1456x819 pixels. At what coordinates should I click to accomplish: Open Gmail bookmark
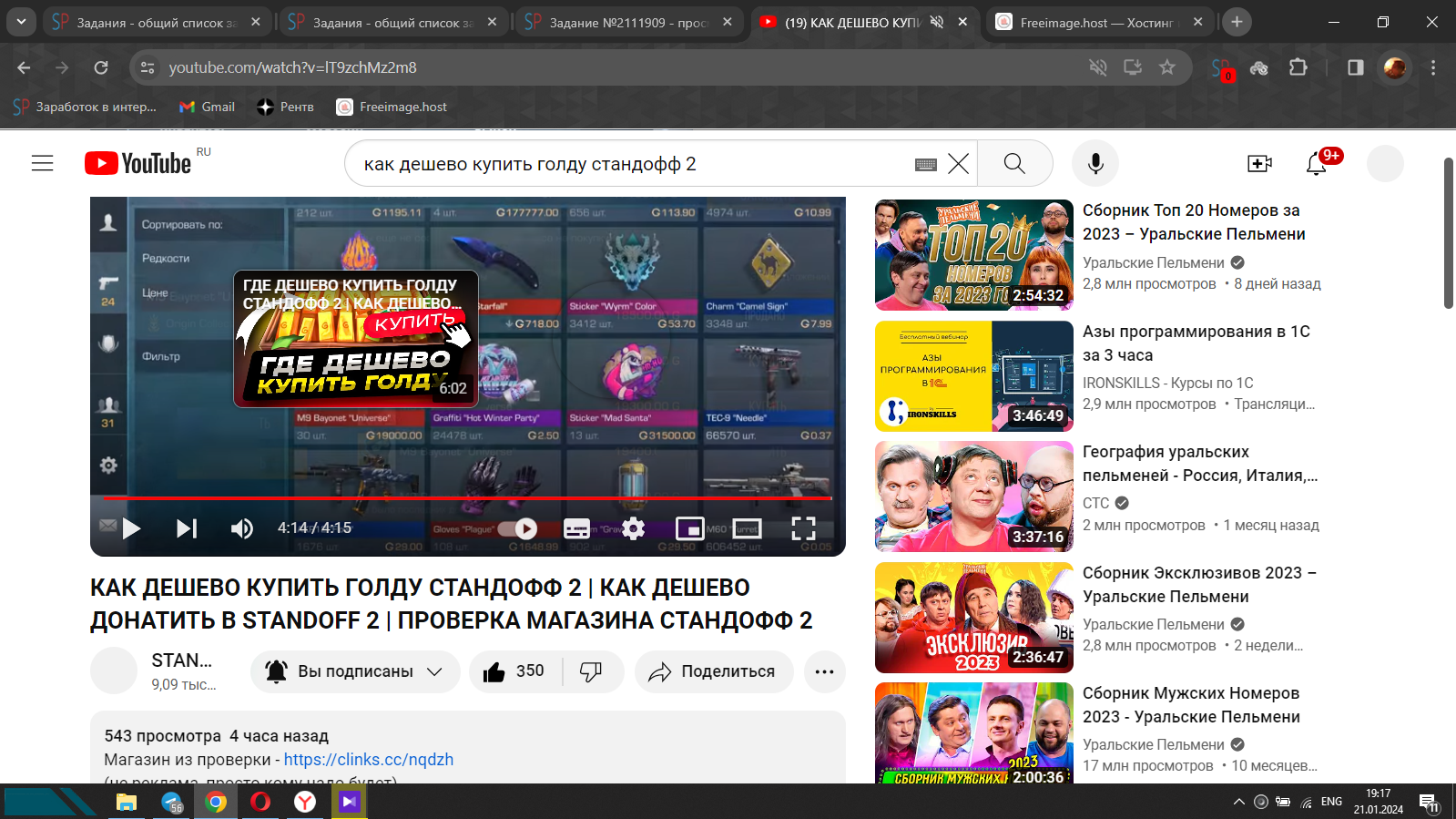(208, 107)
